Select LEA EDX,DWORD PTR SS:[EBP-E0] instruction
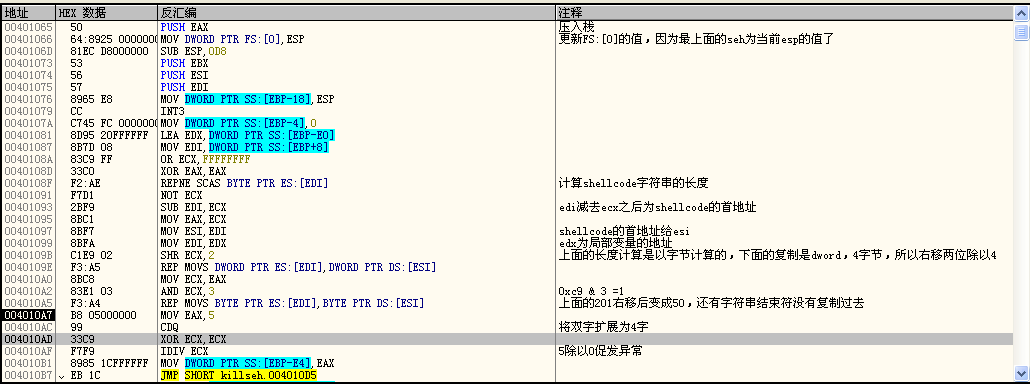 (247, 135)
